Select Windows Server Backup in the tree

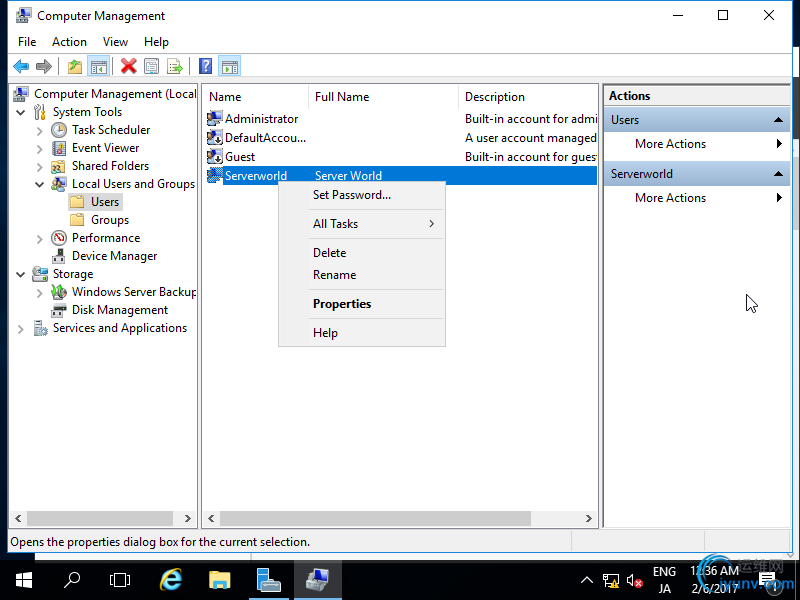134,292
